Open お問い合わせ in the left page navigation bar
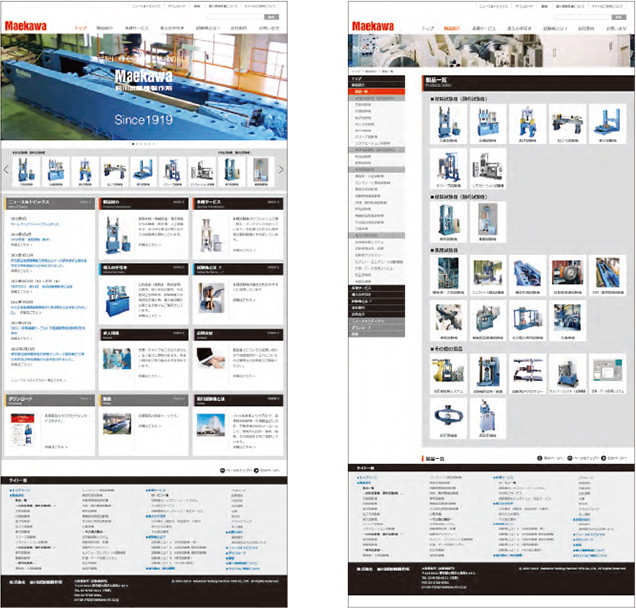Image resolution: width=636 pixels, height=608 pixels. pos(269,28)
